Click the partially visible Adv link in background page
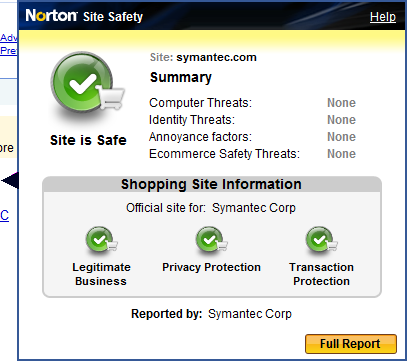The width and height of the screenshot is (407, 361). (9, 37)
